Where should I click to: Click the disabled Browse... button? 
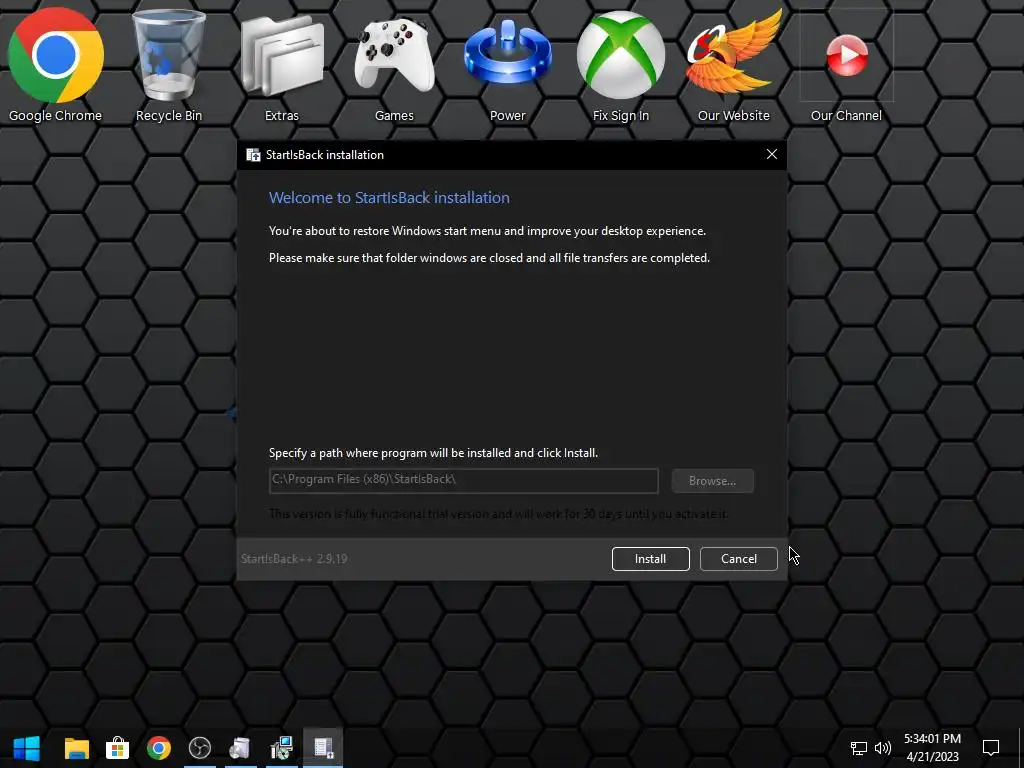pyautogui.click(x=712, y=481)
